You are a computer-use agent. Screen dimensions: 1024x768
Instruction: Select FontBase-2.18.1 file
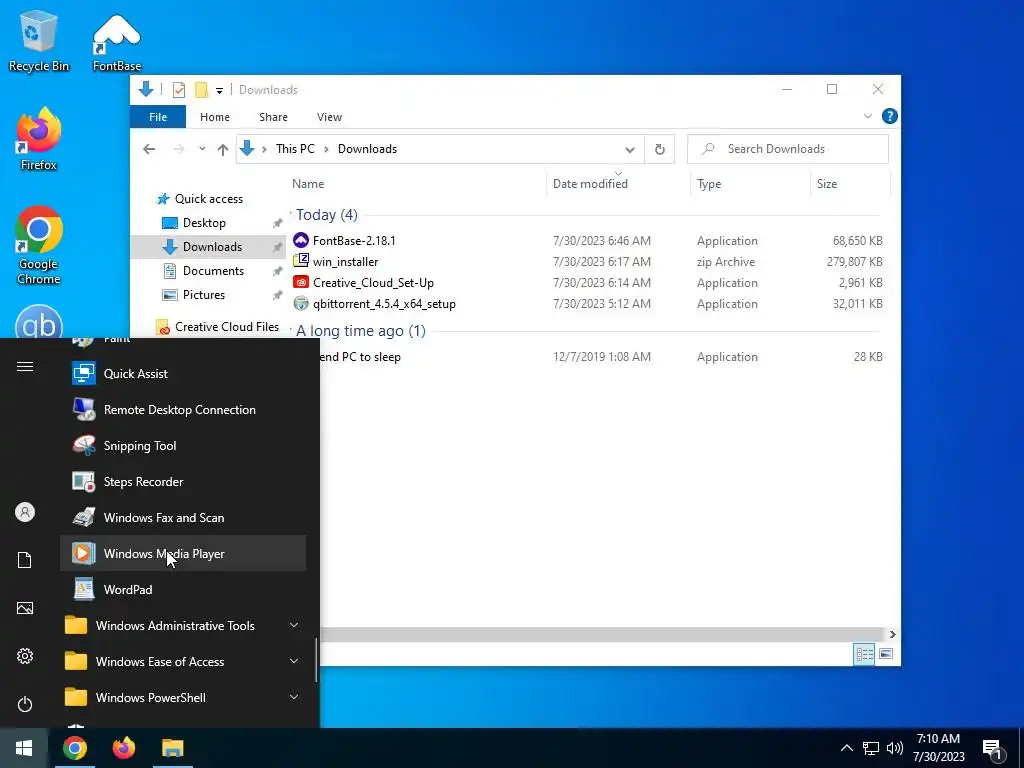(354, 240)
